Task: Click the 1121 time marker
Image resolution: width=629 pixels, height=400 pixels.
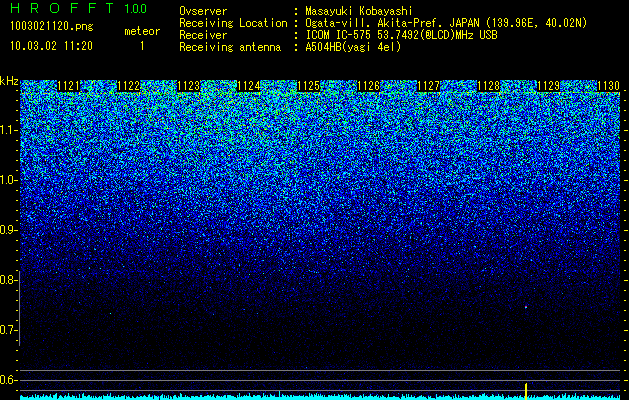Action: click(69, 86)
